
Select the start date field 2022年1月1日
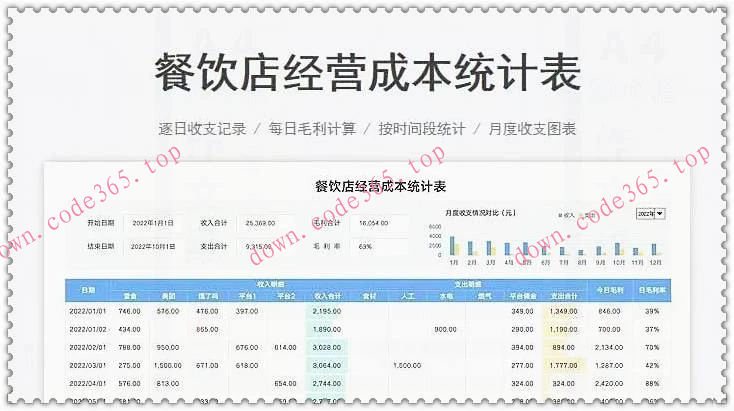(x=153, y=223)
